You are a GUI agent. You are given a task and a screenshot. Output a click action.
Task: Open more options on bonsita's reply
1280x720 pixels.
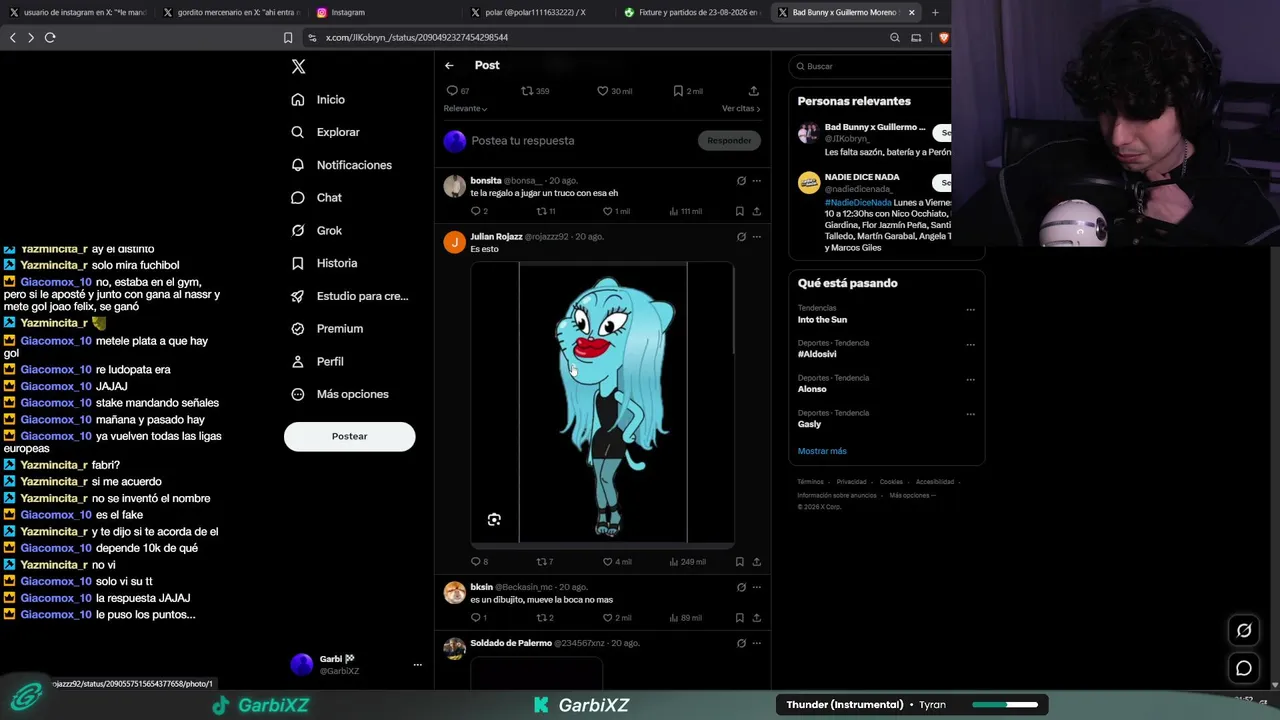click(756, 181)
